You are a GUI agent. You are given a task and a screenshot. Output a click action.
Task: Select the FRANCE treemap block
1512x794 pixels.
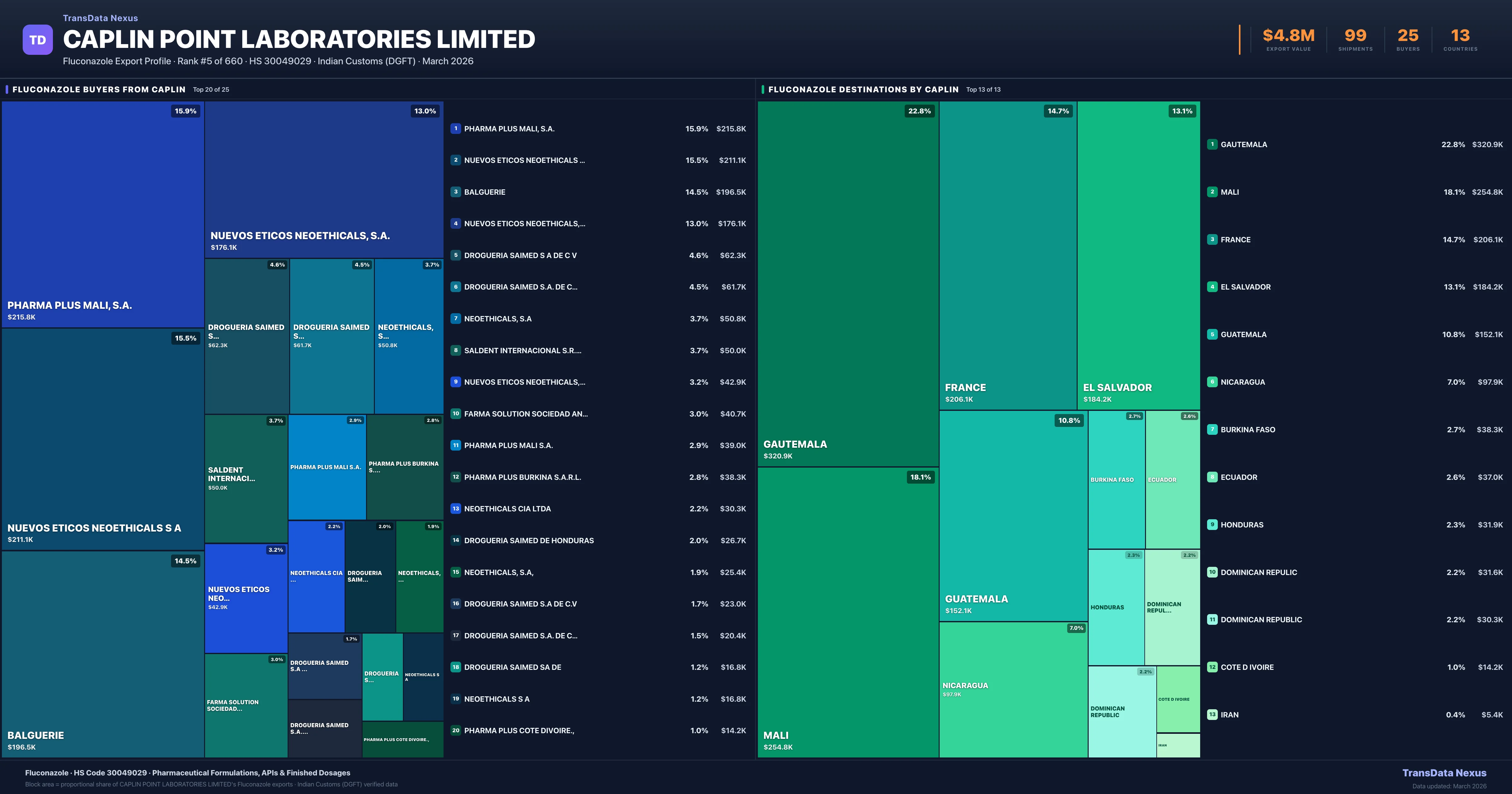(1007, 255)
